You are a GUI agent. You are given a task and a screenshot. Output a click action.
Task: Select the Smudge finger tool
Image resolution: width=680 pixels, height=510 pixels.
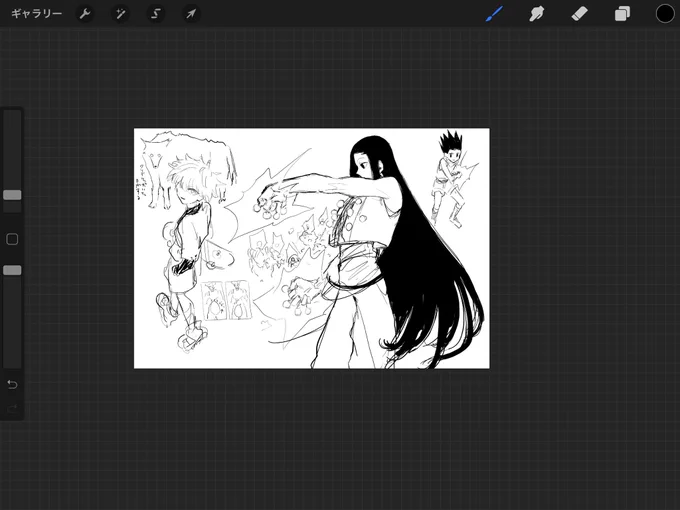tap(536, 14)
